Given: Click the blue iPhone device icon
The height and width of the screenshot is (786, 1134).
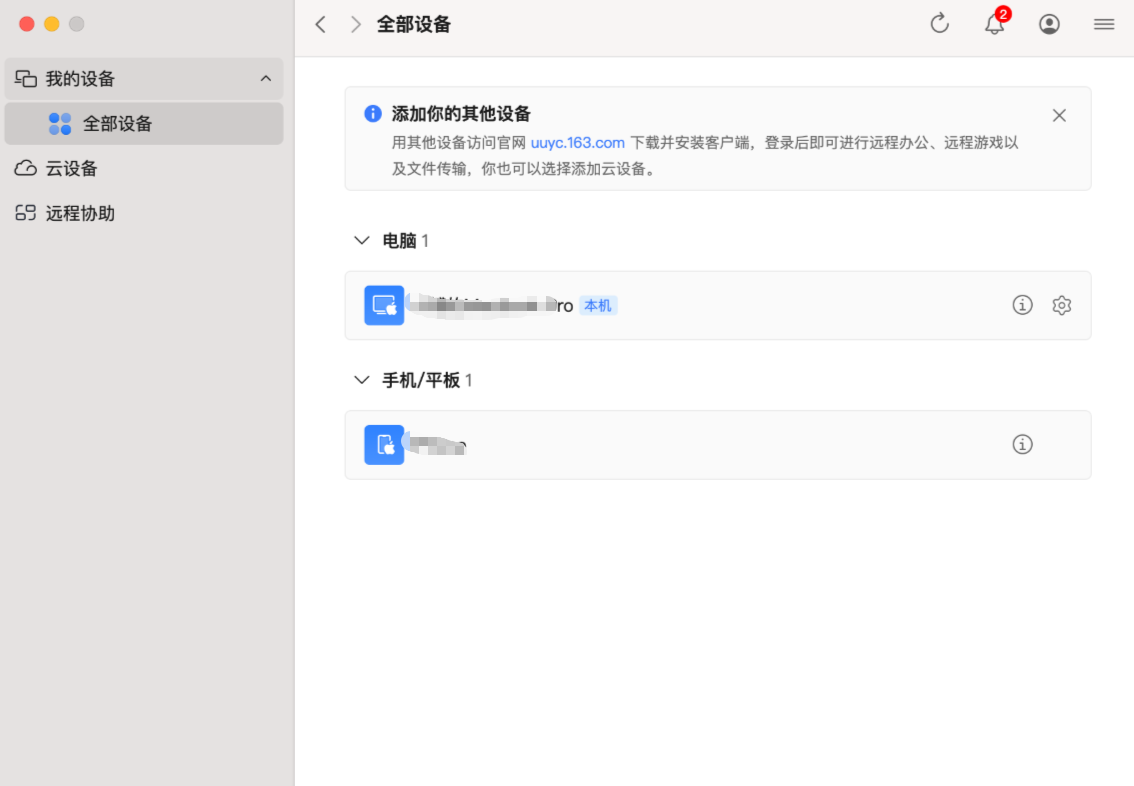Looking at the screenshot, I should (383, 445).
